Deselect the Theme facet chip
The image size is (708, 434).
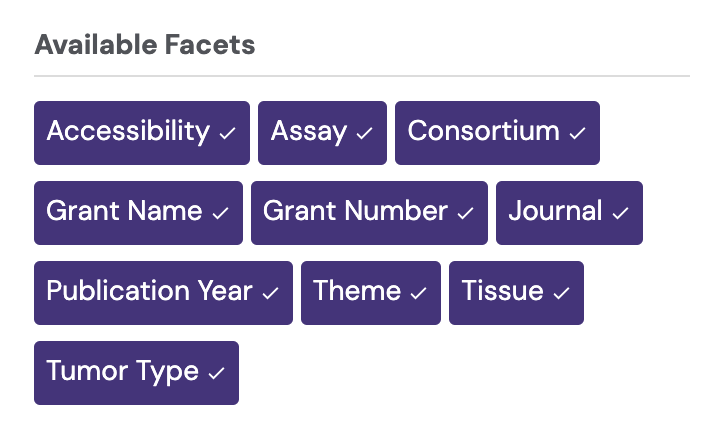[370, 292]
